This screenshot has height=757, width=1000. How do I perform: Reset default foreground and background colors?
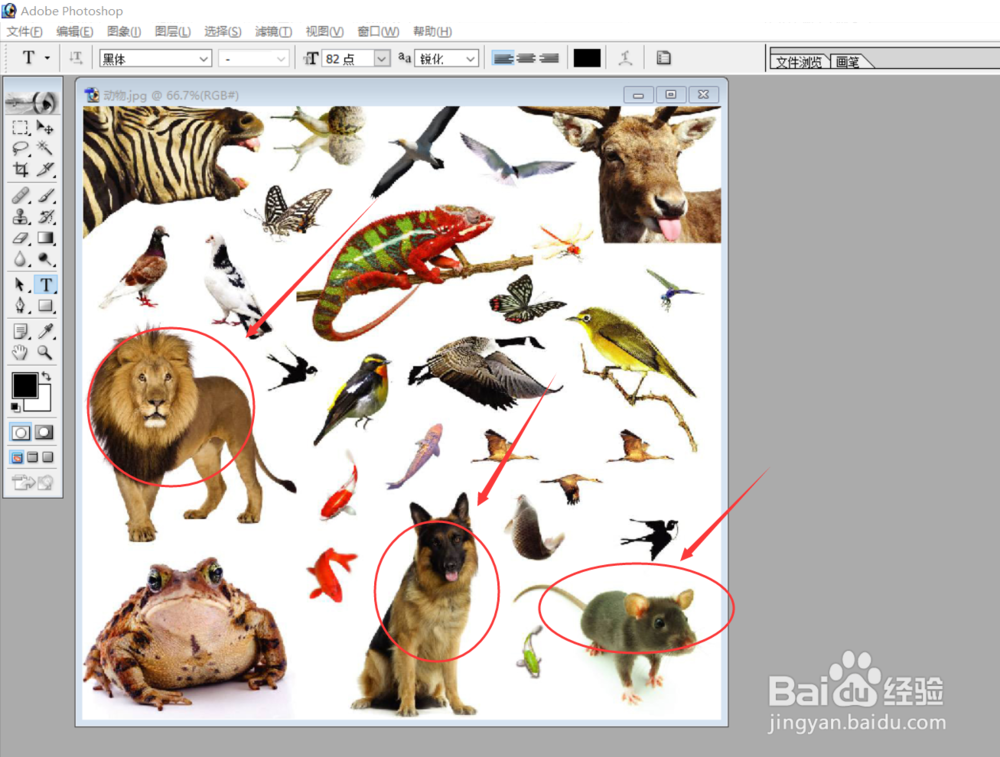15,407
